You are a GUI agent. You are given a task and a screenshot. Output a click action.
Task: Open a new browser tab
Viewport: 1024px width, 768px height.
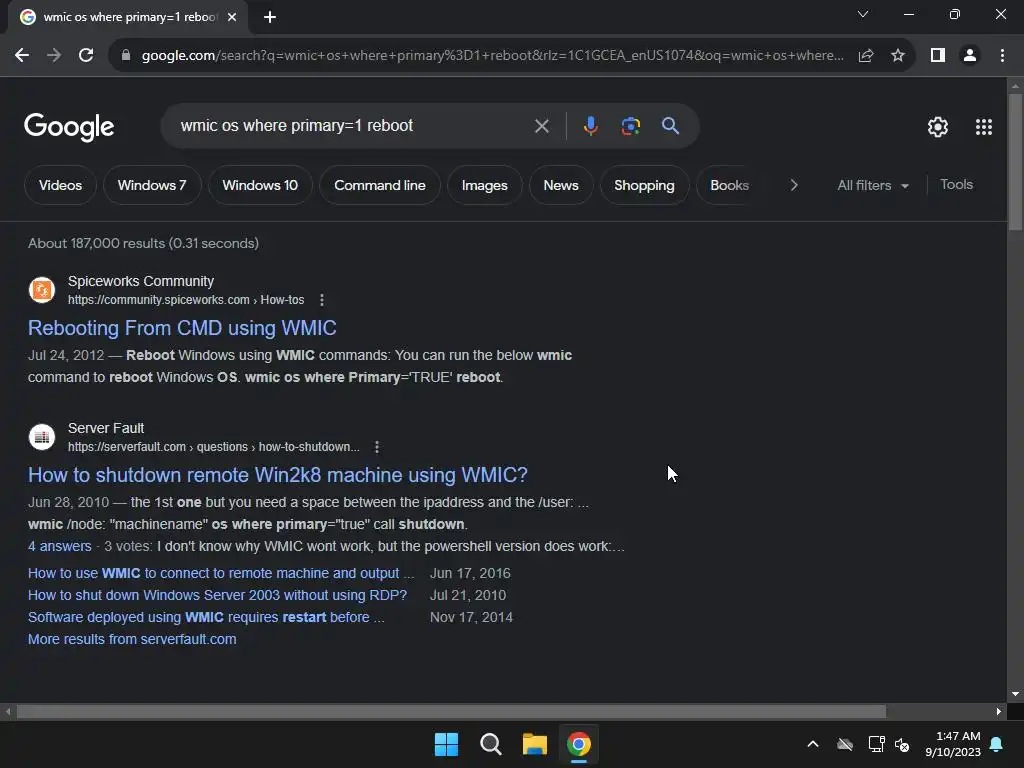pyautogui.click(x=270, y=17)
